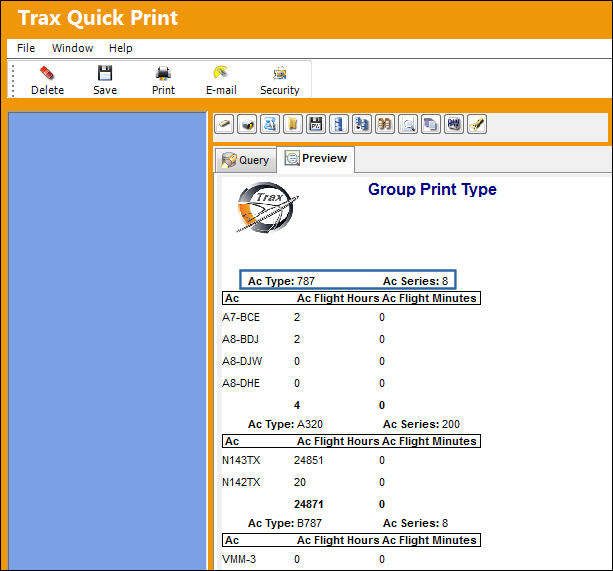Click the Security toolbar icon
Screen dimensions: 613x571
(x=280, y=73)
